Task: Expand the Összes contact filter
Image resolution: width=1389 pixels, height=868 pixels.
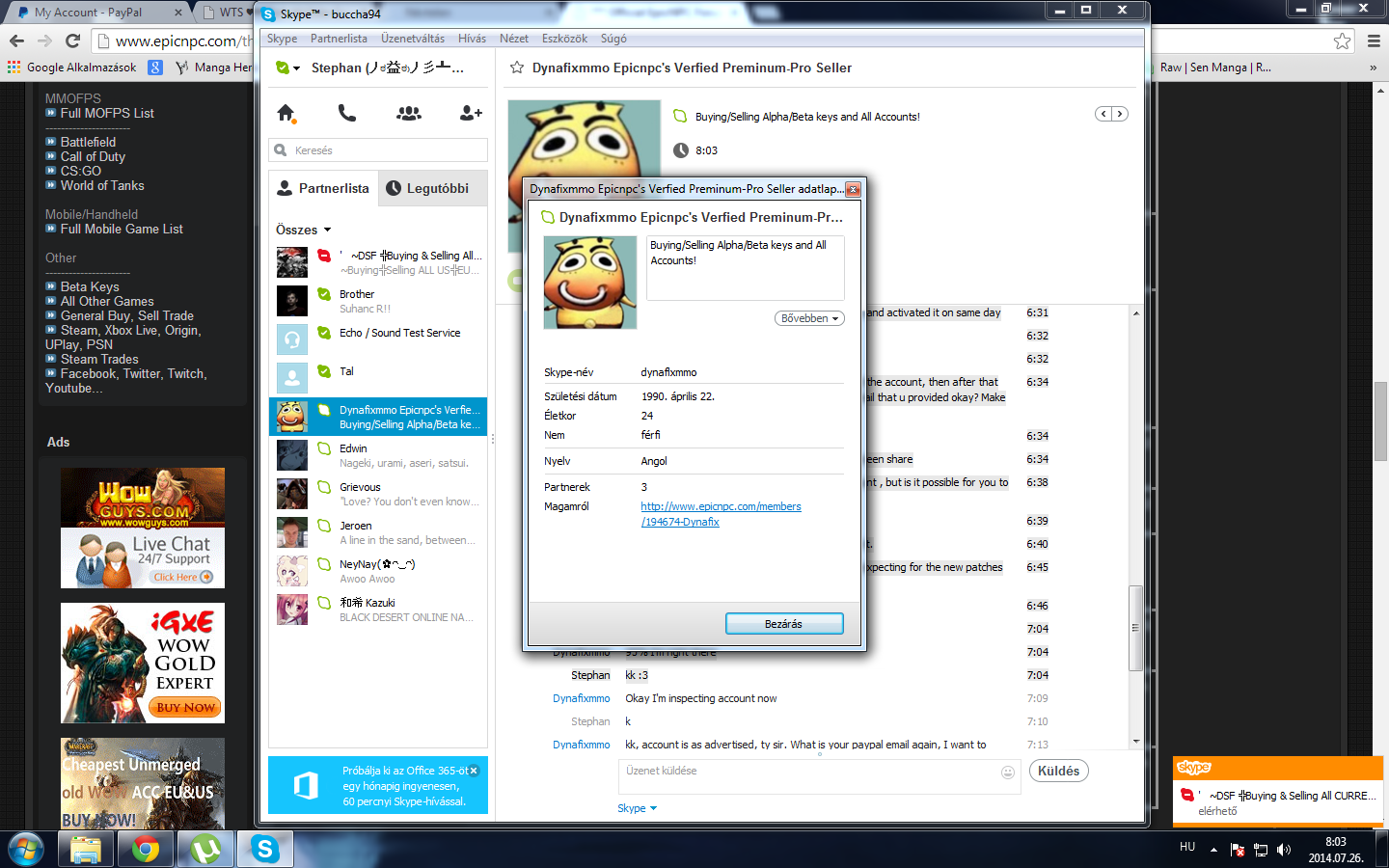Action: 304,230
